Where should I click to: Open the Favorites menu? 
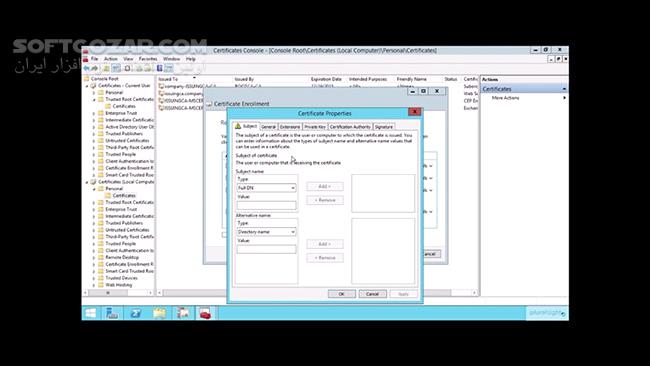(148, 59)
